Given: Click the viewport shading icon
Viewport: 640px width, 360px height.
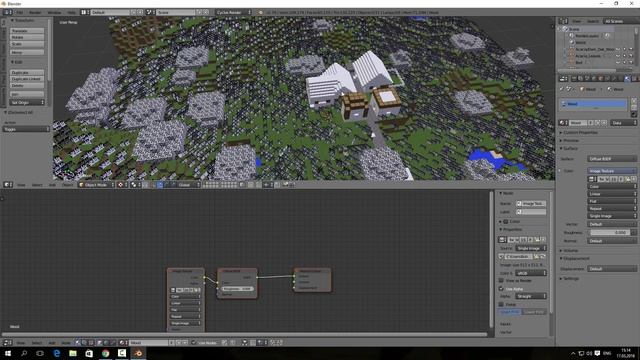Looking at the screenshot, I should coord(122,185).
